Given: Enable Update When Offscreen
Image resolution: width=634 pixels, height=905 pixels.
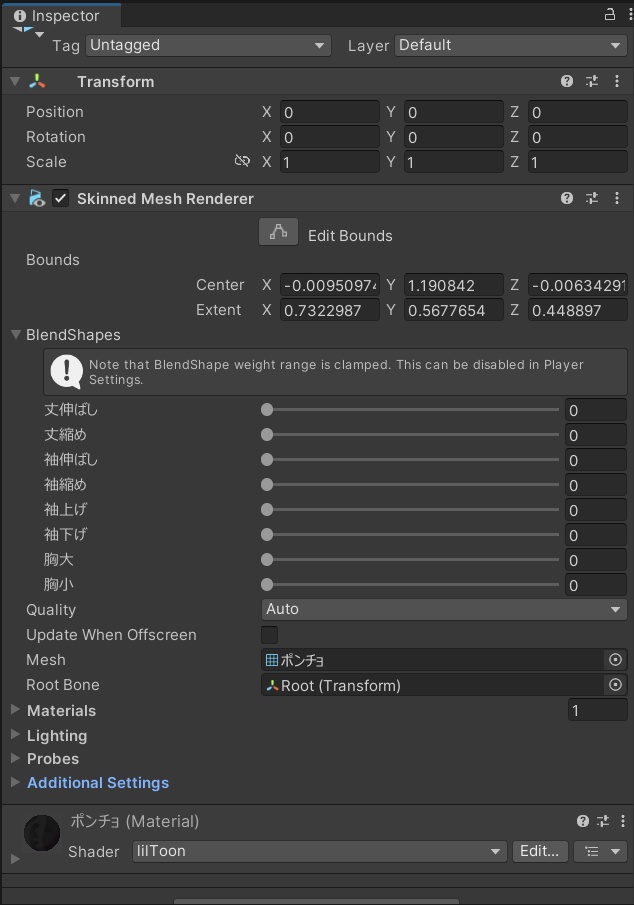Looking at the screenshot, I should click(x=268, y=635).
